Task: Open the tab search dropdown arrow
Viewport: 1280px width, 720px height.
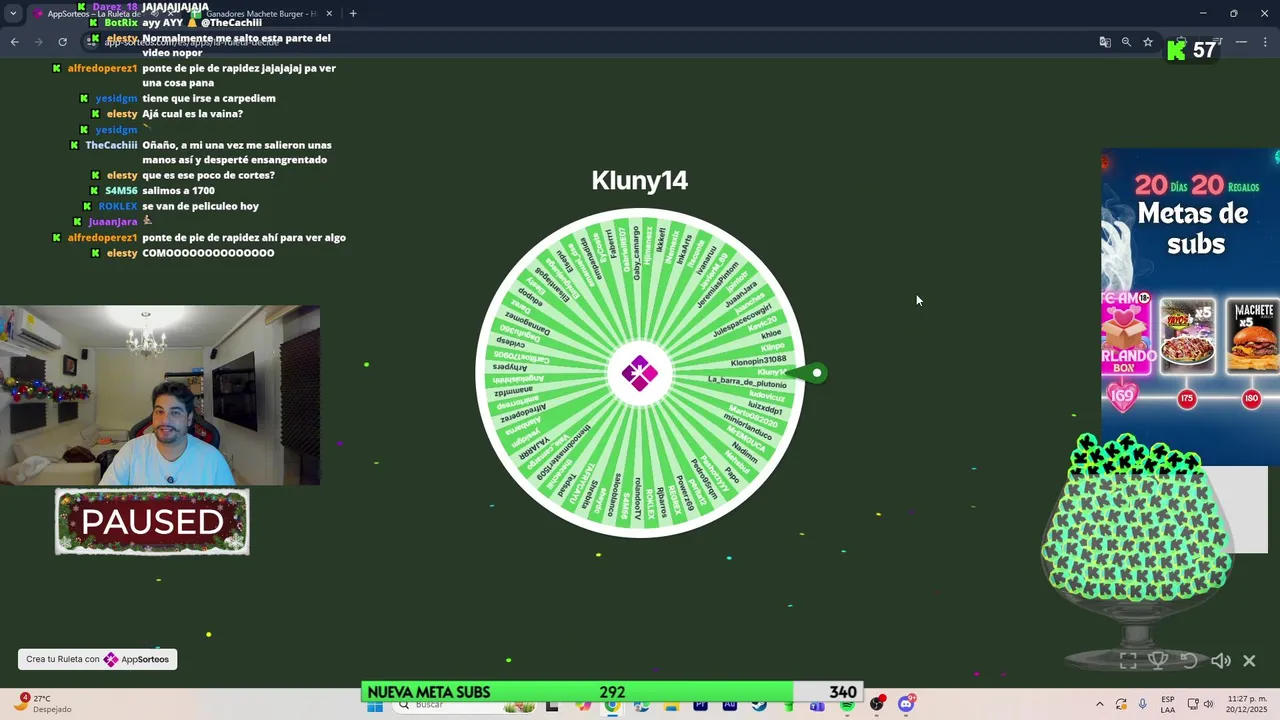Action: 13,14
